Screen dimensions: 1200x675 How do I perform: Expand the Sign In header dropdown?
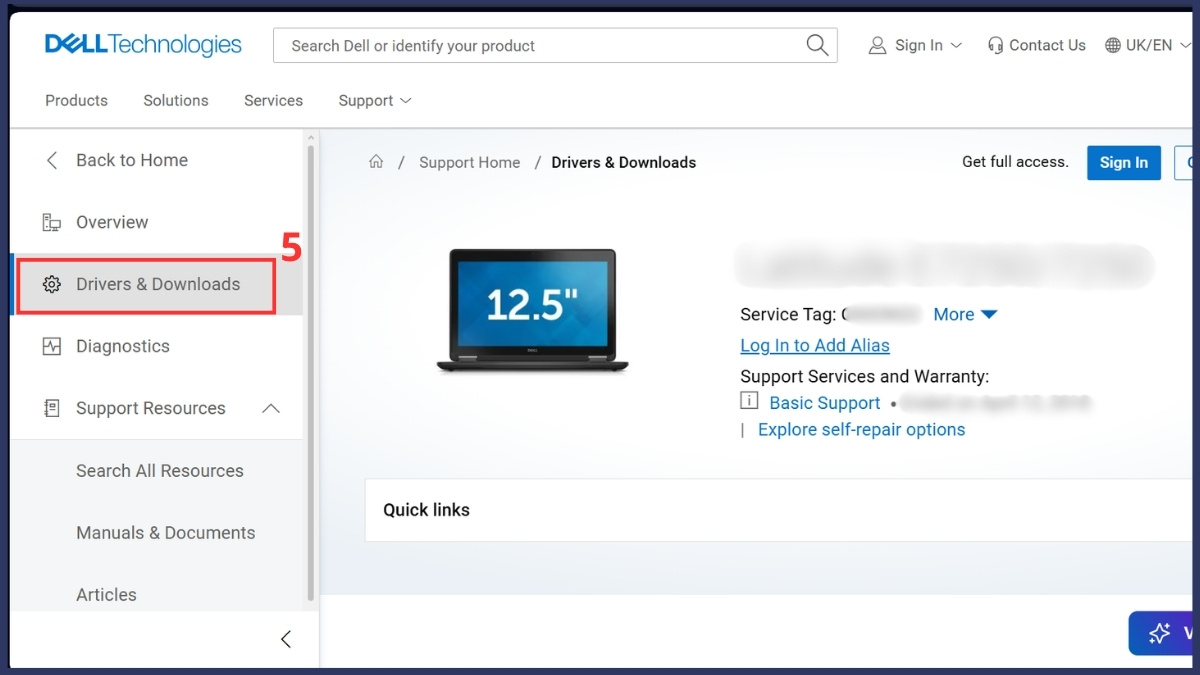point(915,45)
